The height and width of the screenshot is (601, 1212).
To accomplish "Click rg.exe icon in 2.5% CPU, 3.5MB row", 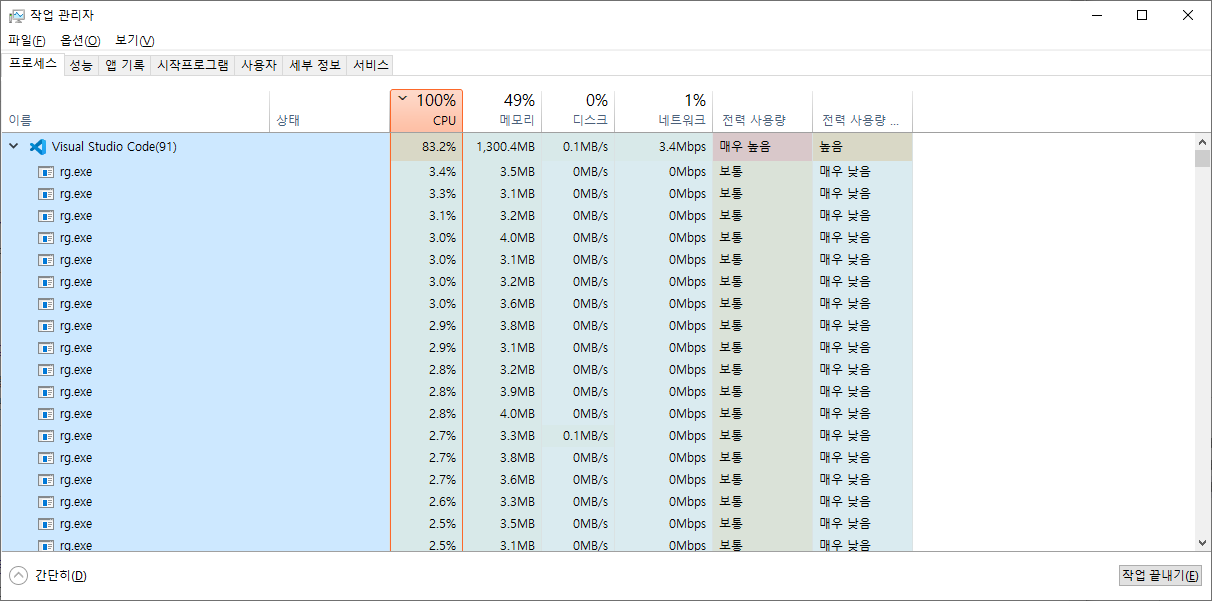I will click(x=46, y=523).
